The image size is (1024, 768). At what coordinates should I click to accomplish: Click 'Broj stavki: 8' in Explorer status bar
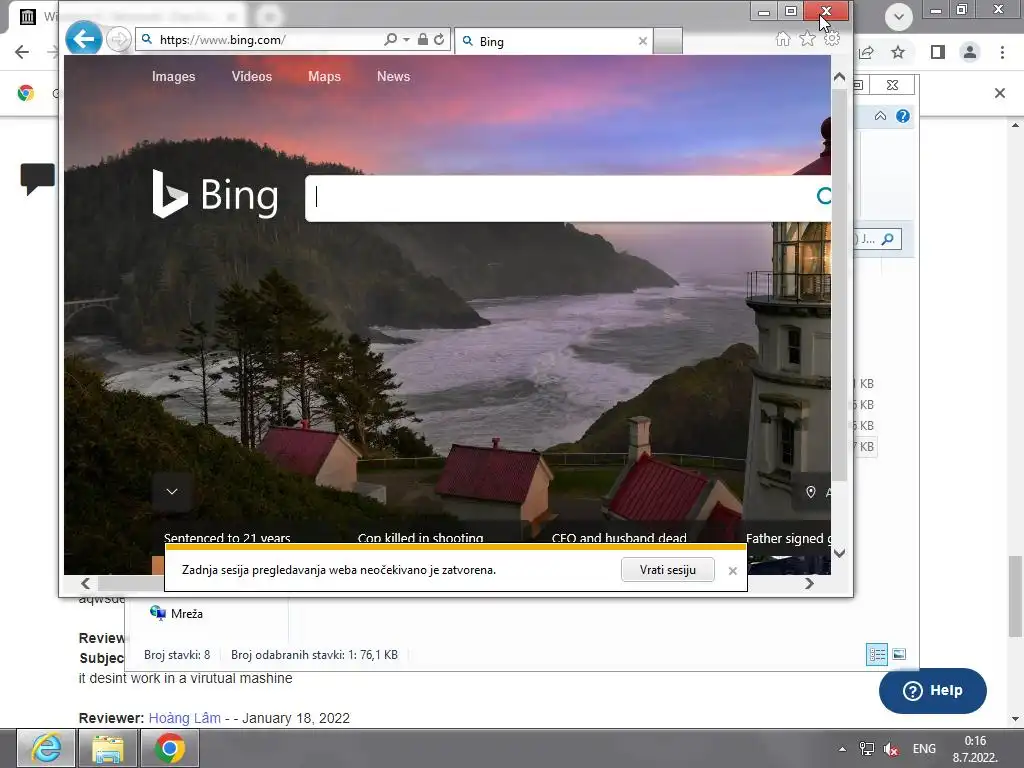tap(177, 654)
